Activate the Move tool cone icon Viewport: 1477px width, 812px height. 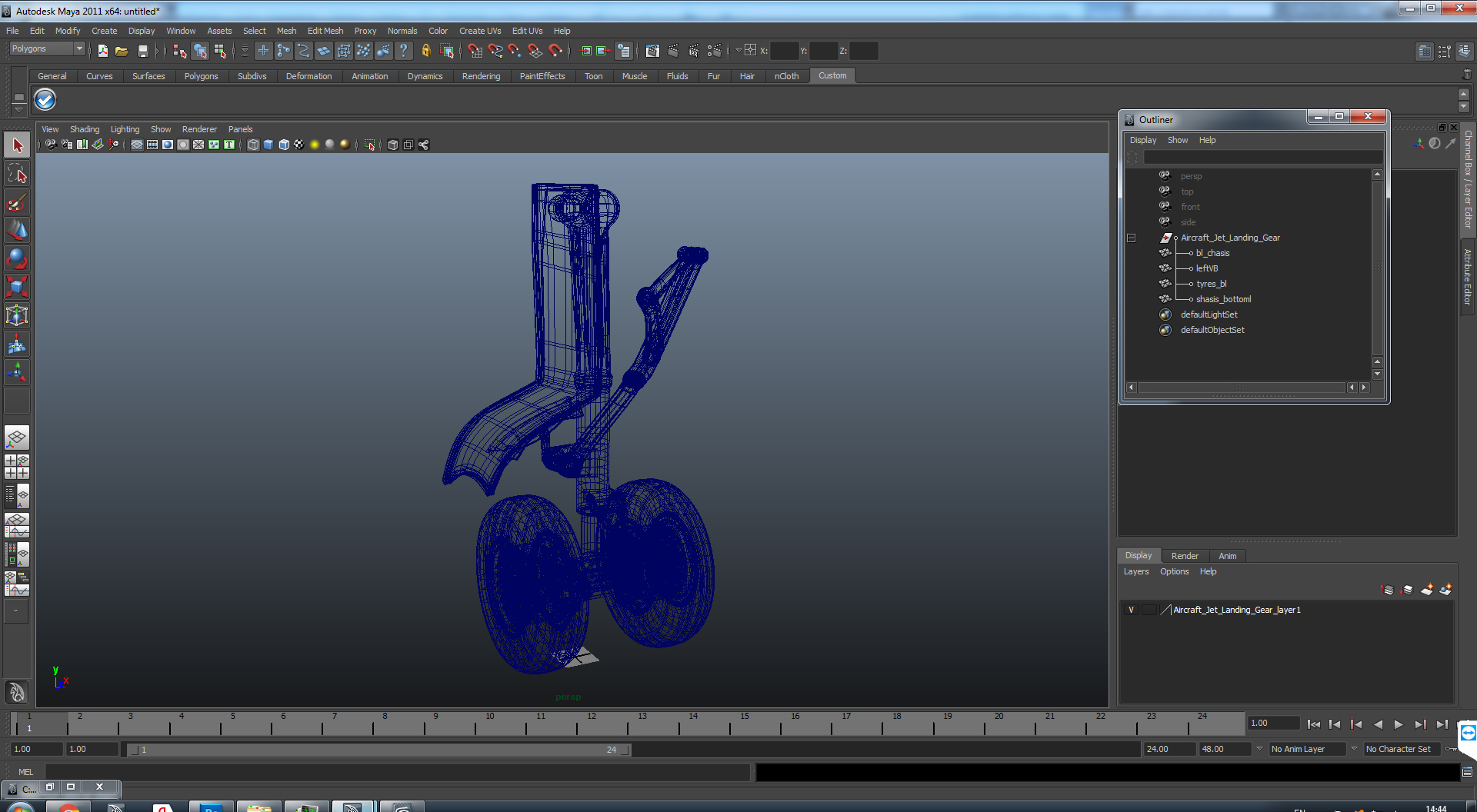[x=17, y=230]
